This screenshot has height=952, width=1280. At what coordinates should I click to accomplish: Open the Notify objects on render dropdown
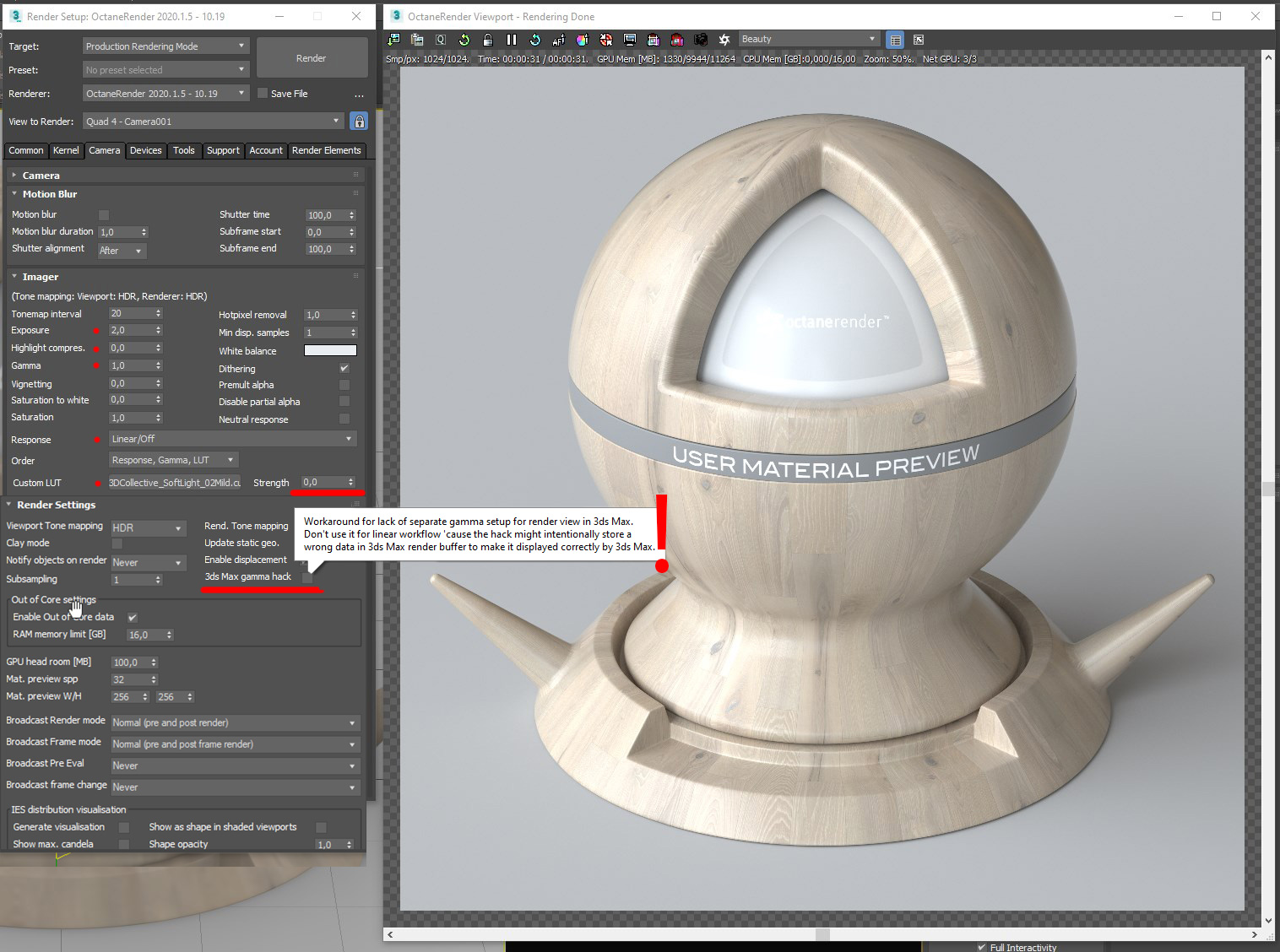pos(148,563)
